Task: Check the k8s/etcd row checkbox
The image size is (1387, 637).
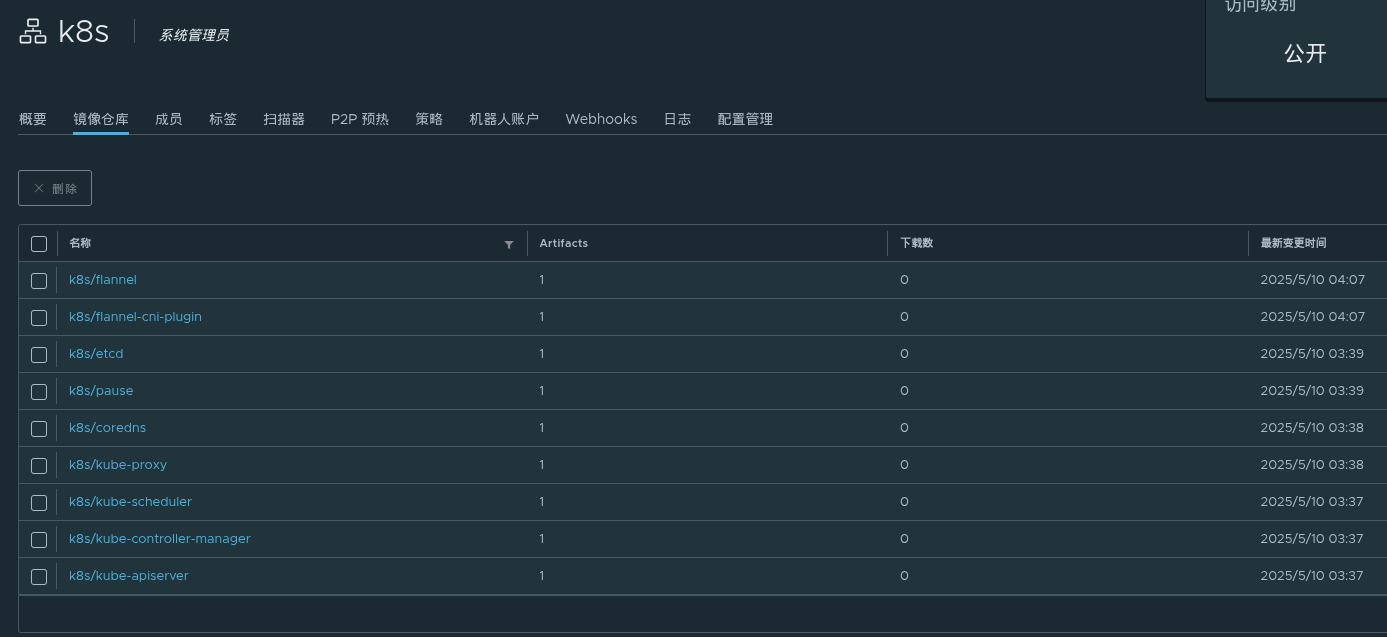Action: pos(39,355)
